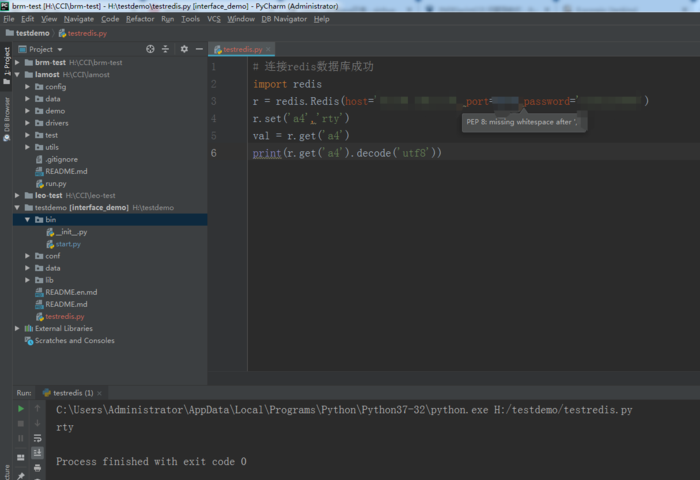
Task: Expand the utils folder
Action: pos(27,147)
